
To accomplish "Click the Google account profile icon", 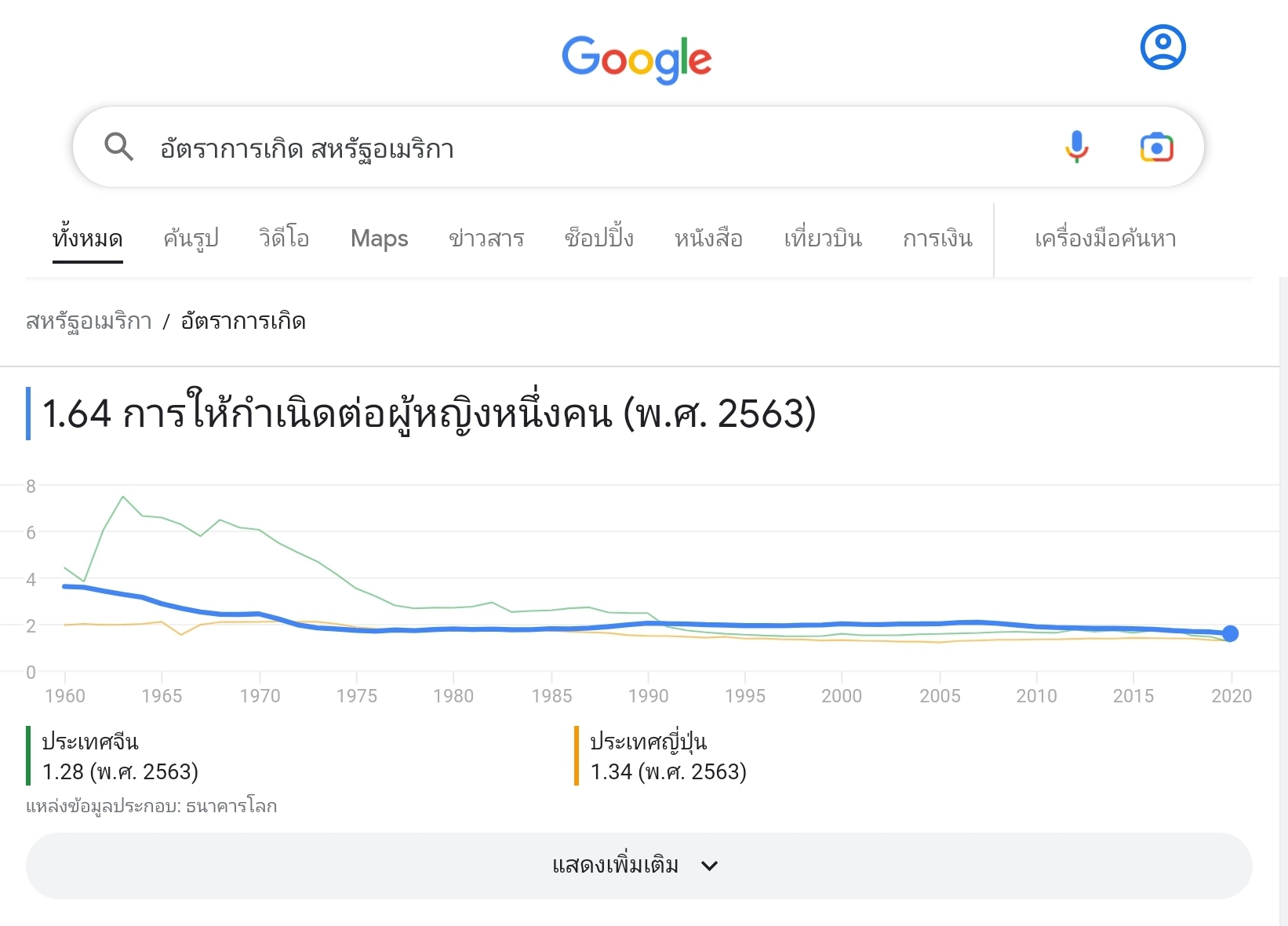I will [1162, 47].
